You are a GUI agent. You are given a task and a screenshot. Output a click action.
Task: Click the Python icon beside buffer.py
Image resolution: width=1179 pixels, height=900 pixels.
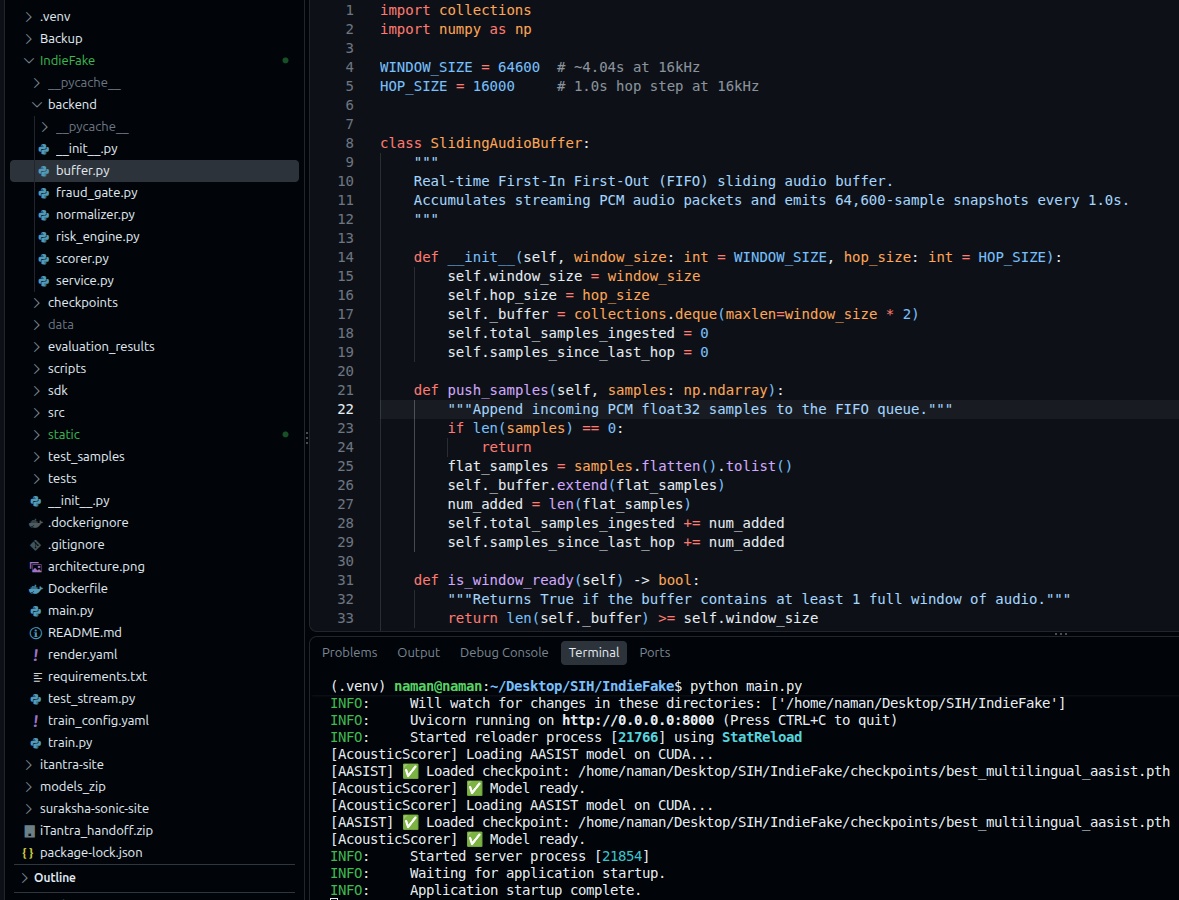click(44, 171)
